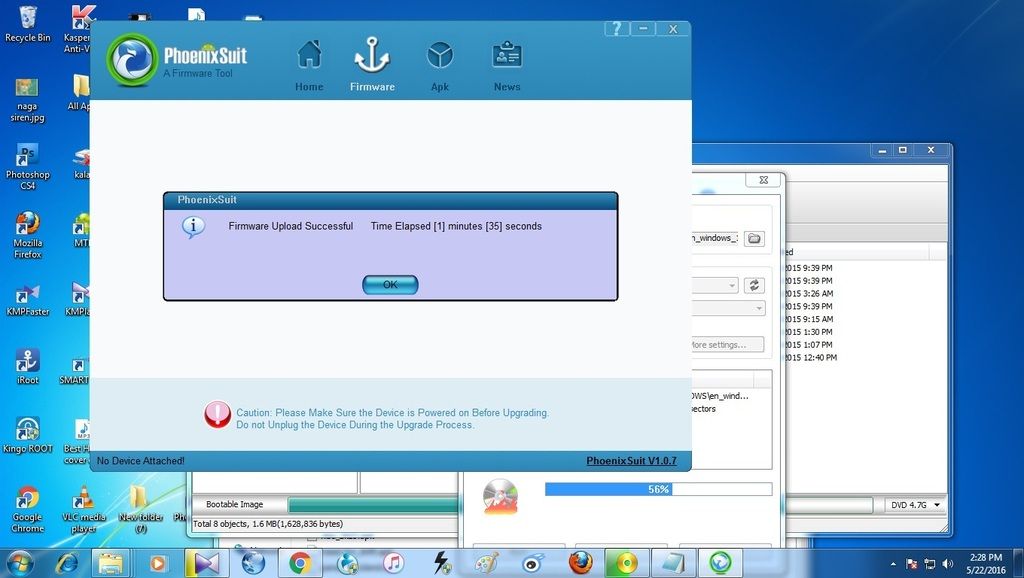Open the Recycle Bin on desktop
Viewport: 1024px width, 578px height.
tap(27, 24)
